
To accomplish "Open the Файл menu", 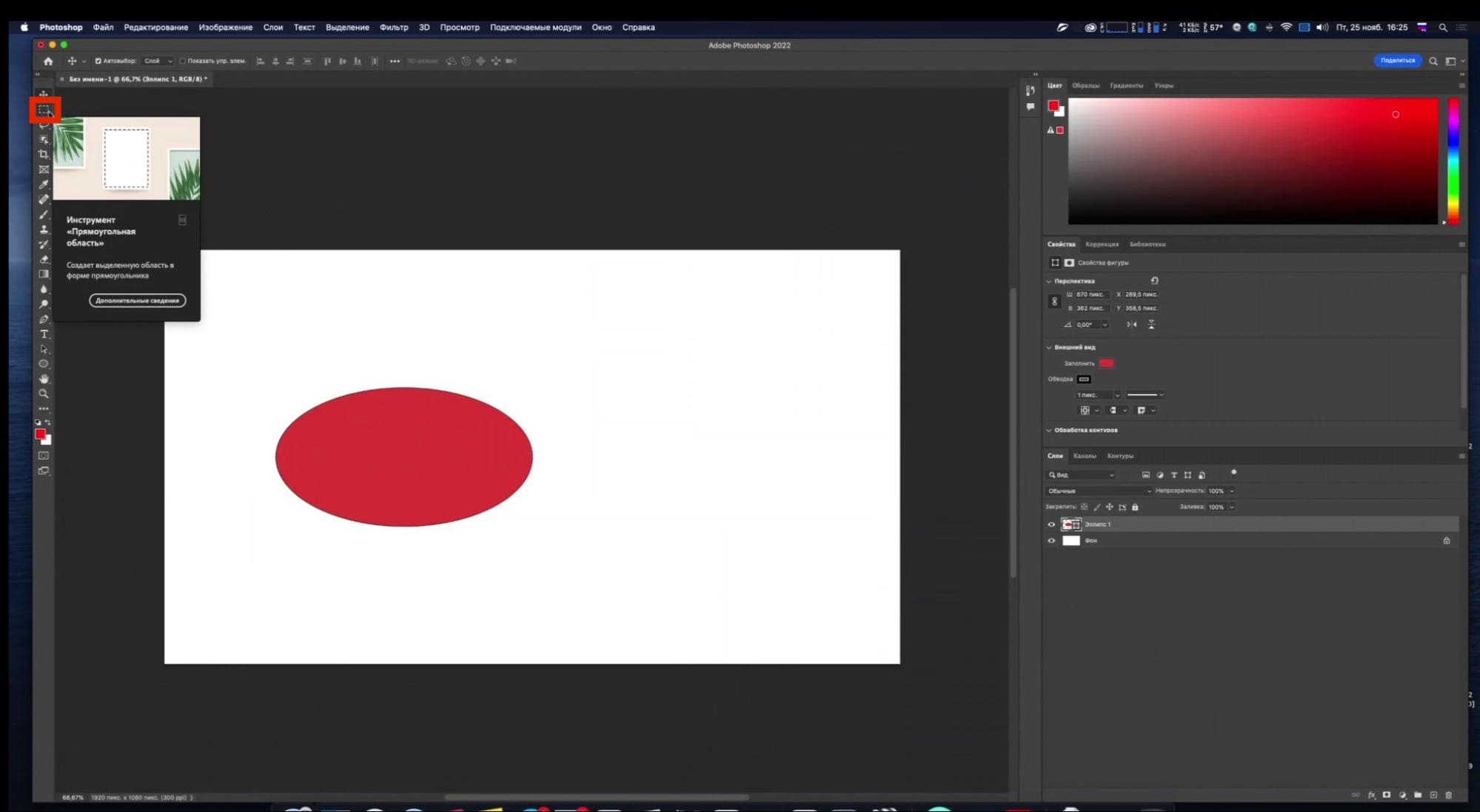I will [x=103, y=27].
